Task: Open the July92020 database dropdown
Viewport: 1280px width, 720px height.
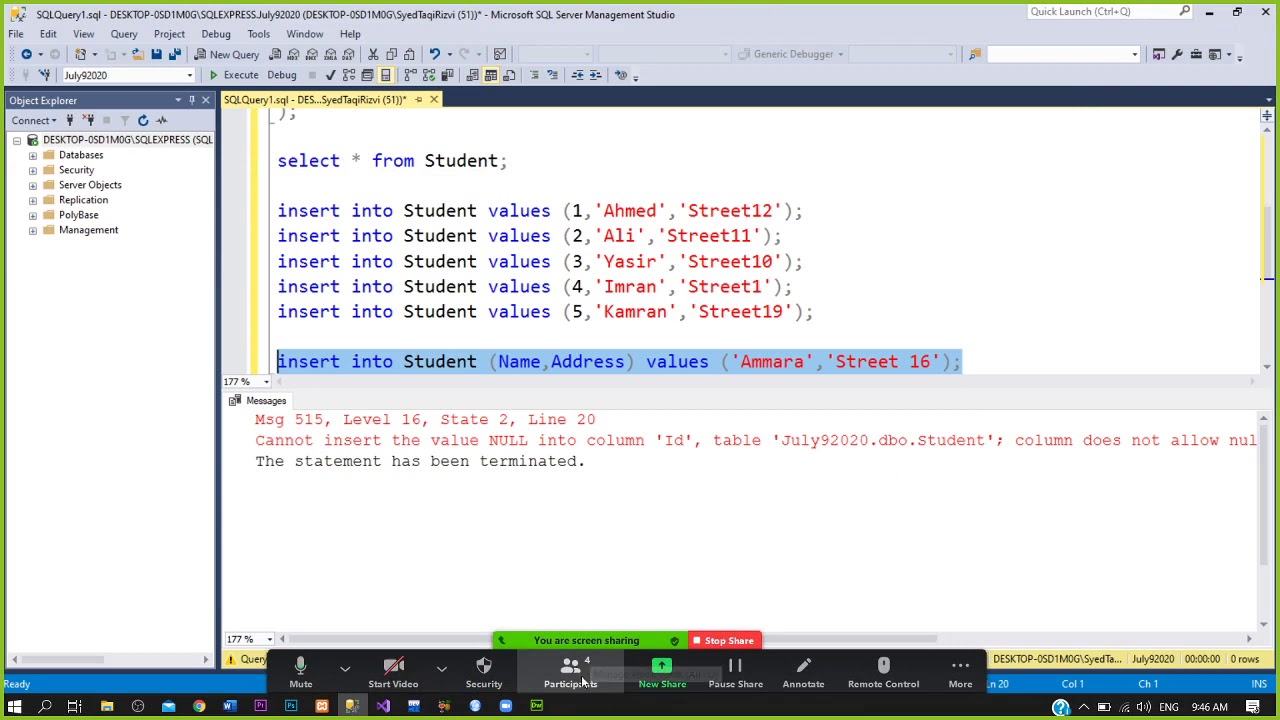Action: [189, 75]
